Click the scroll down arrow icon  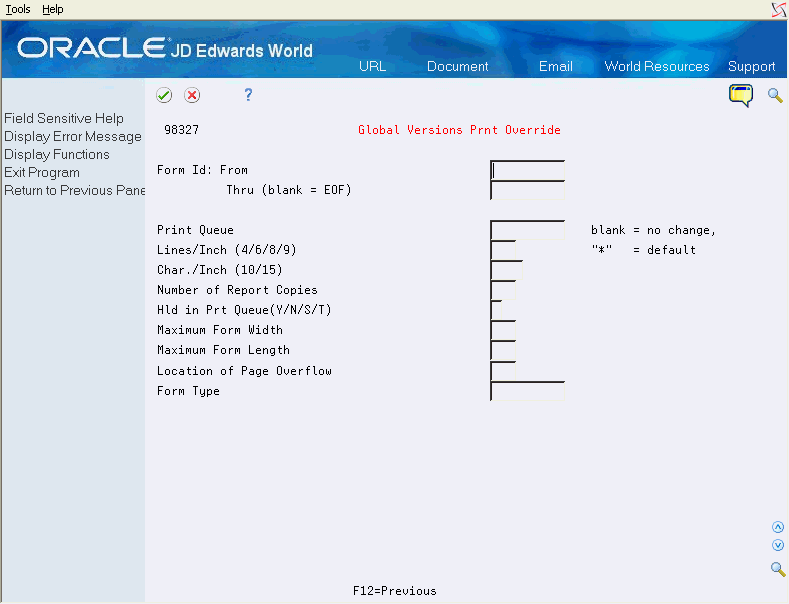[778, 545]
